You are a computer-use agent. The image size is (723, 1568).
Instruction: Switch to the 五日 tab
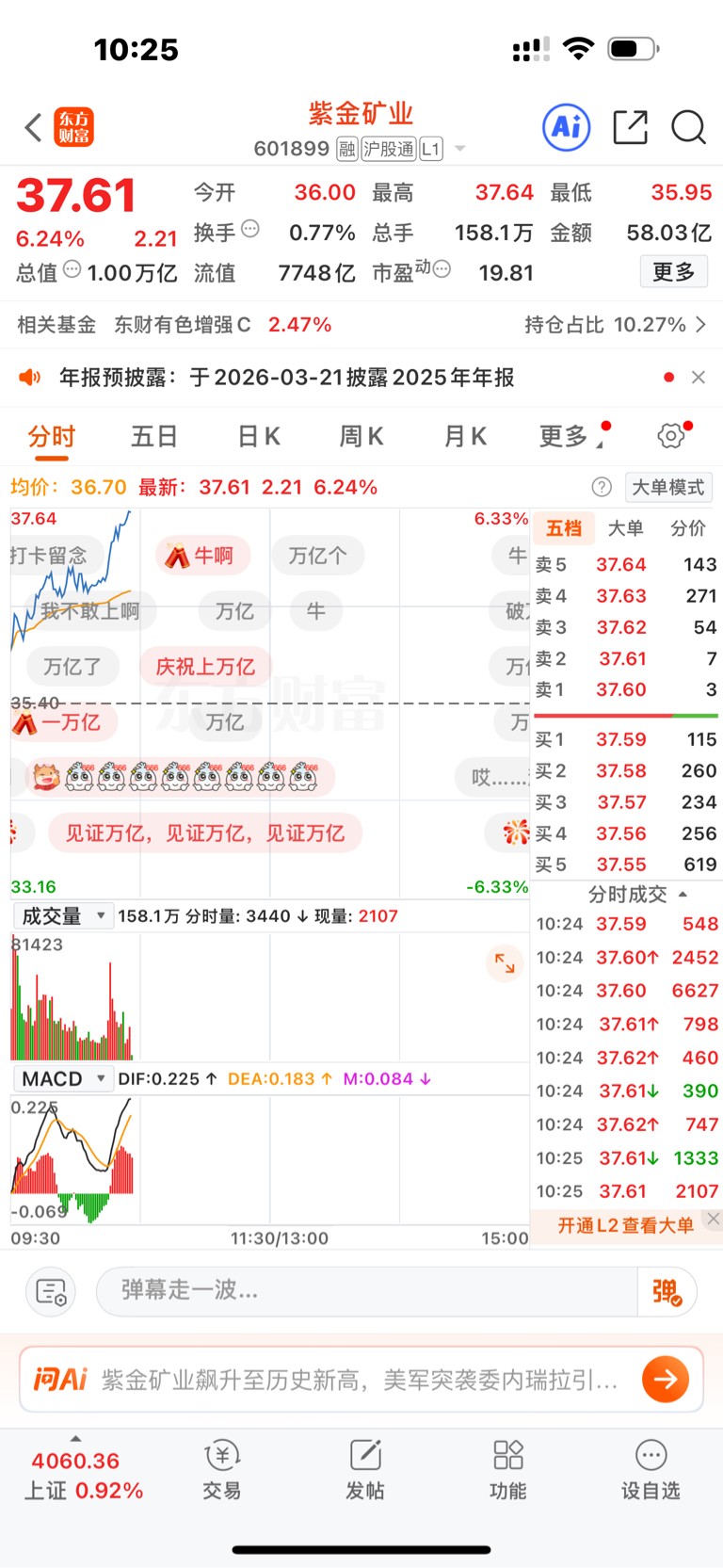click(x=154, y=436)
